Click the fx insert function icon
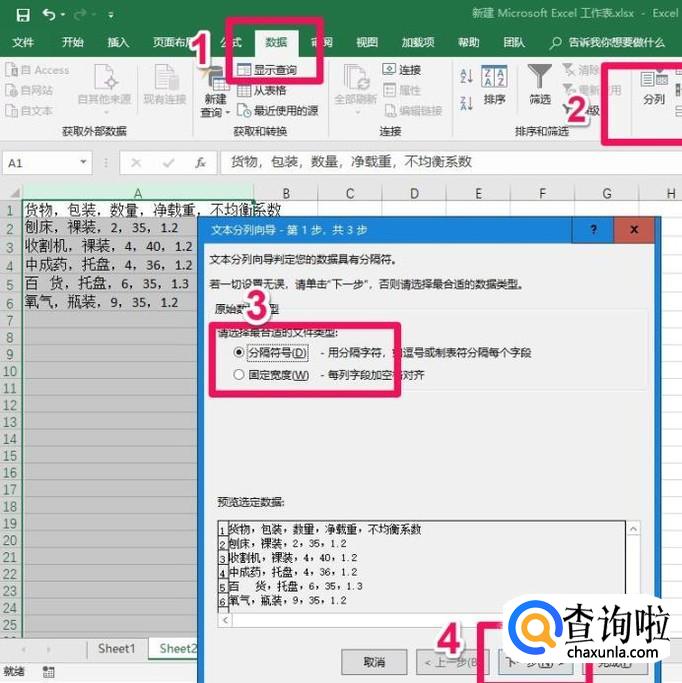The width and height of the screenshot is (682, 683). [x=200, y=163]
